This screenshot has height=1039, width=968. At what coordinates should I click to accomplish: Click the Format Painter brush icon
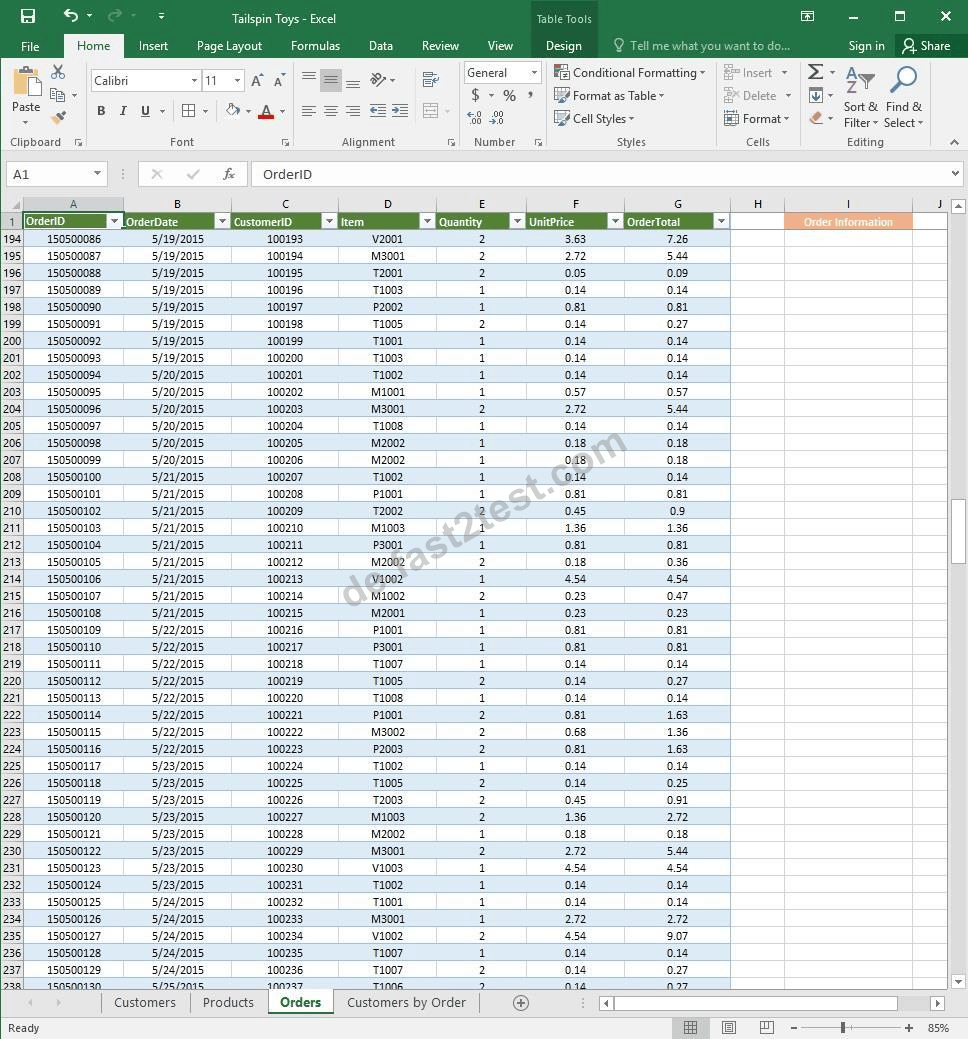click(x=59, y=118)
